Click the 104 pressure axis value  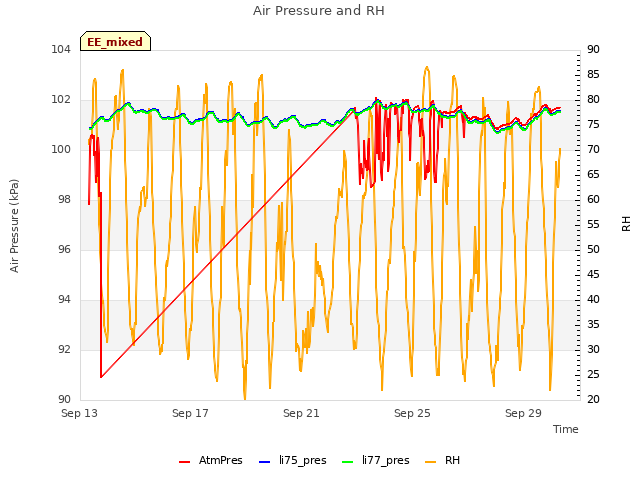(61, 49)
